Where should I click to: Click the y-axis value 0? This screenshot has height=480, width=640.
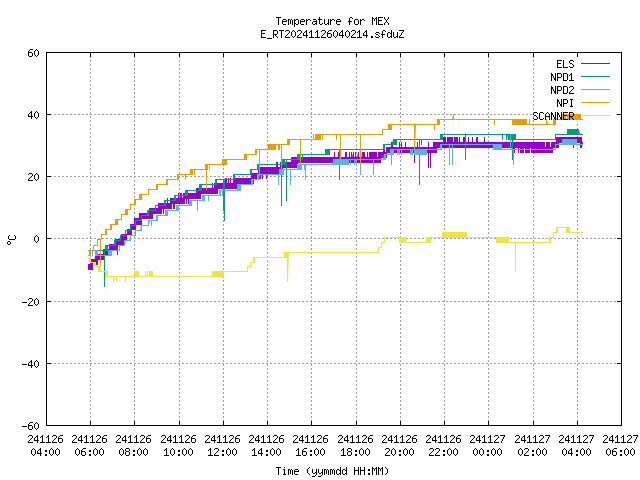36,239
